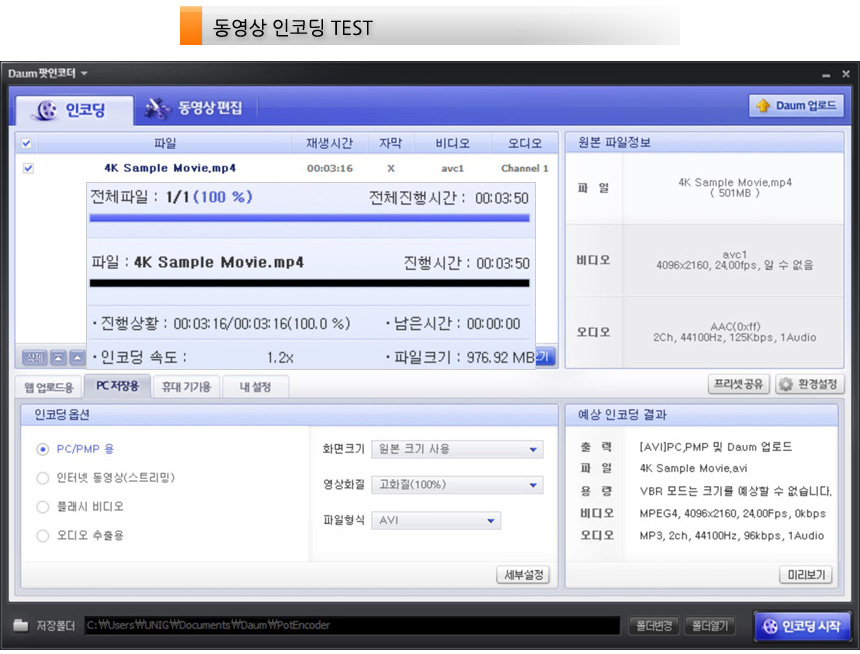Viewport: 860px width, 654px height.
Task: Switch to the 휴대 기기용 tab
Action: pyautogui.click(x=186, y=386)
